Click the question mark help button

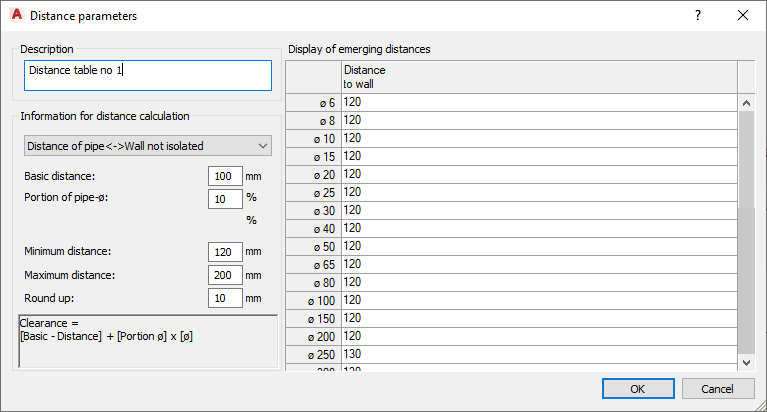698,15
